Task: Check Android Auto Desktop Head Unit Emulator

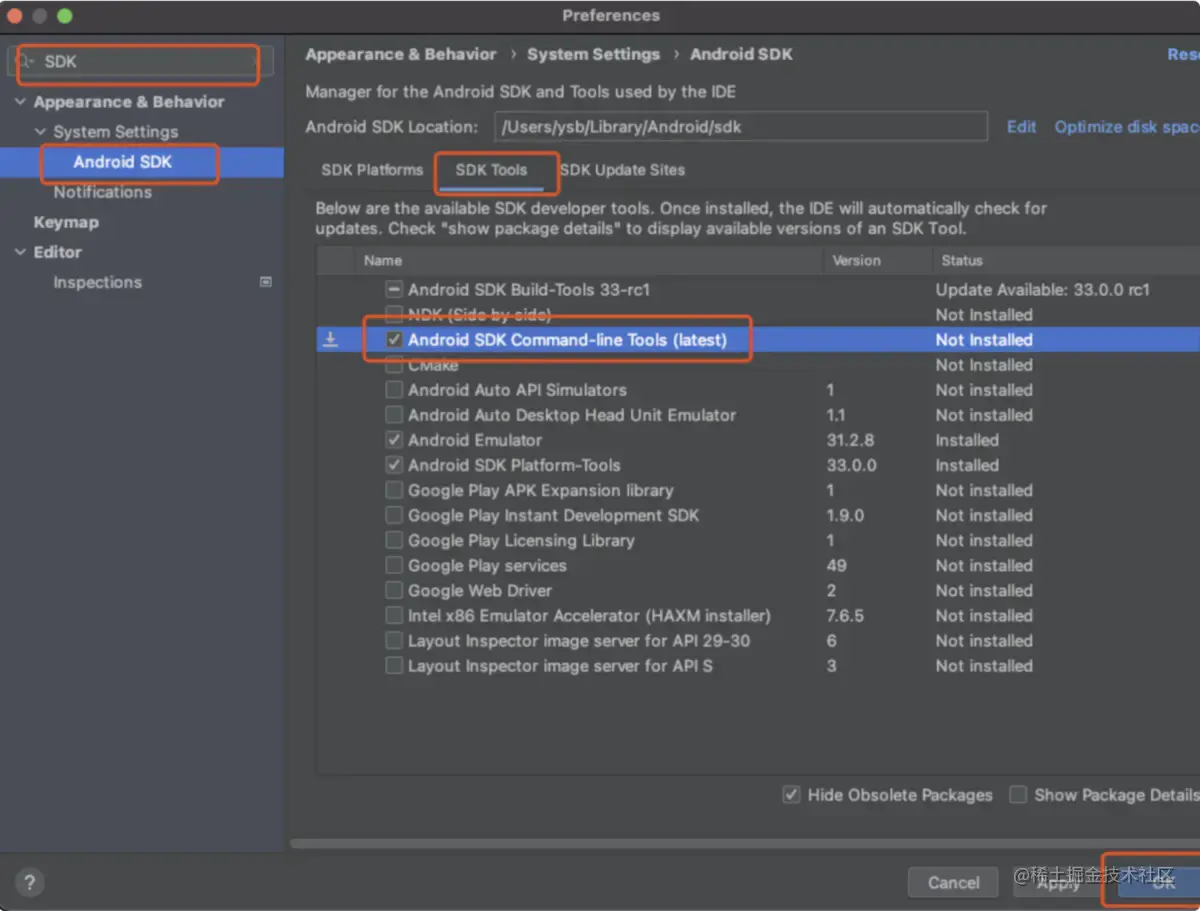Action: (x=394, y=415)
